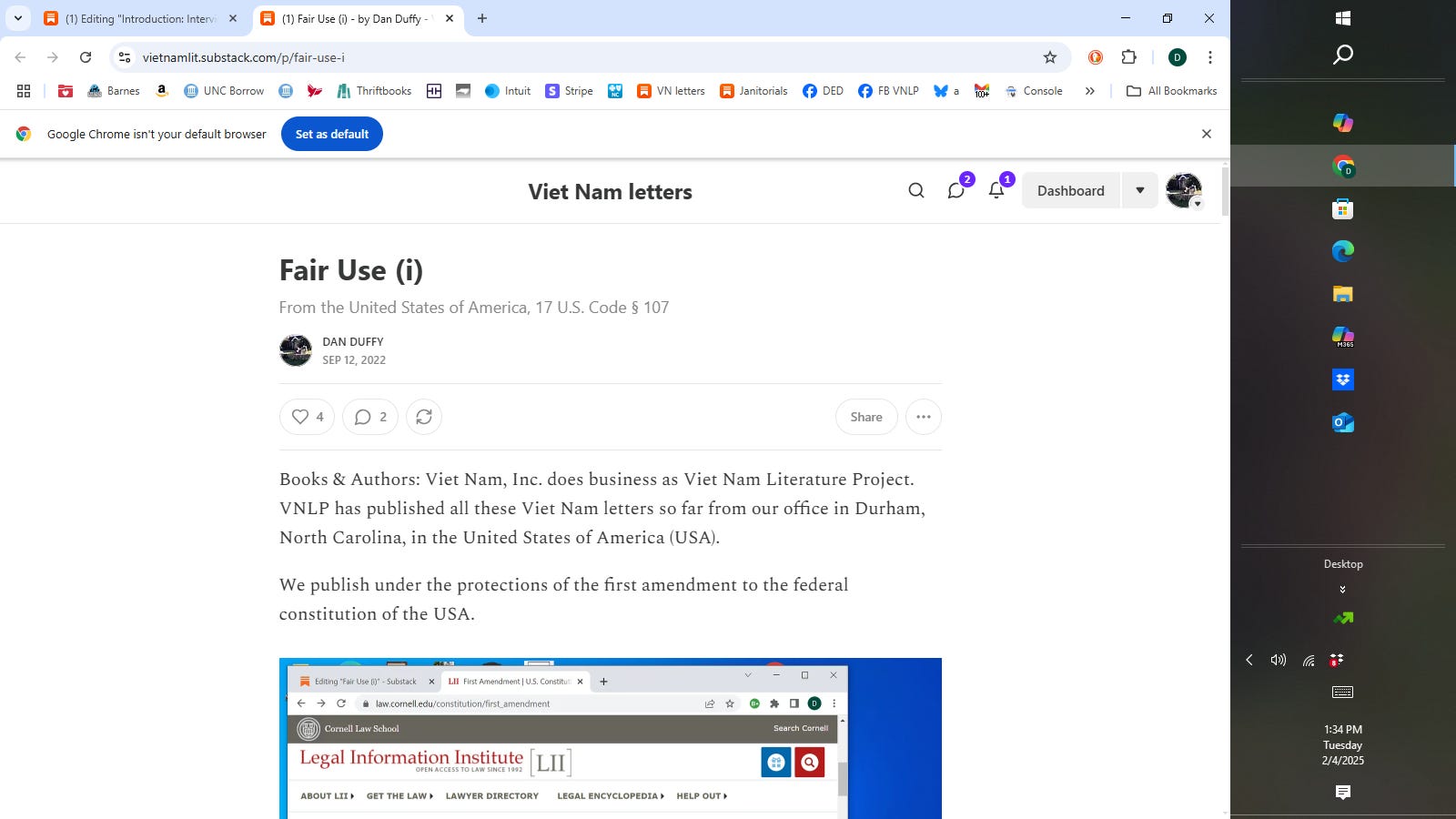Click the author avatar beside Dan Duffy
Screen dimensions: 1456x819
[x=295, y=350]
